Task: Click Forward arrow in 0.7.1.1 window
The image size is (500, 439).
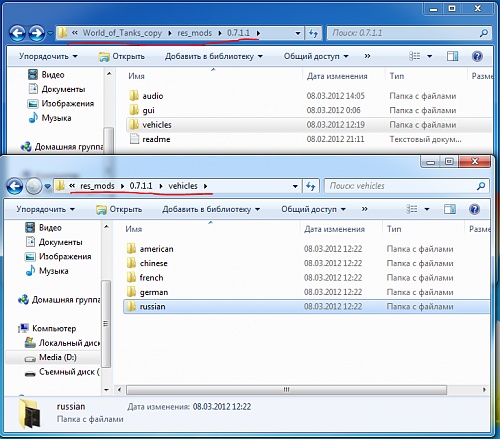Action: 36,33
